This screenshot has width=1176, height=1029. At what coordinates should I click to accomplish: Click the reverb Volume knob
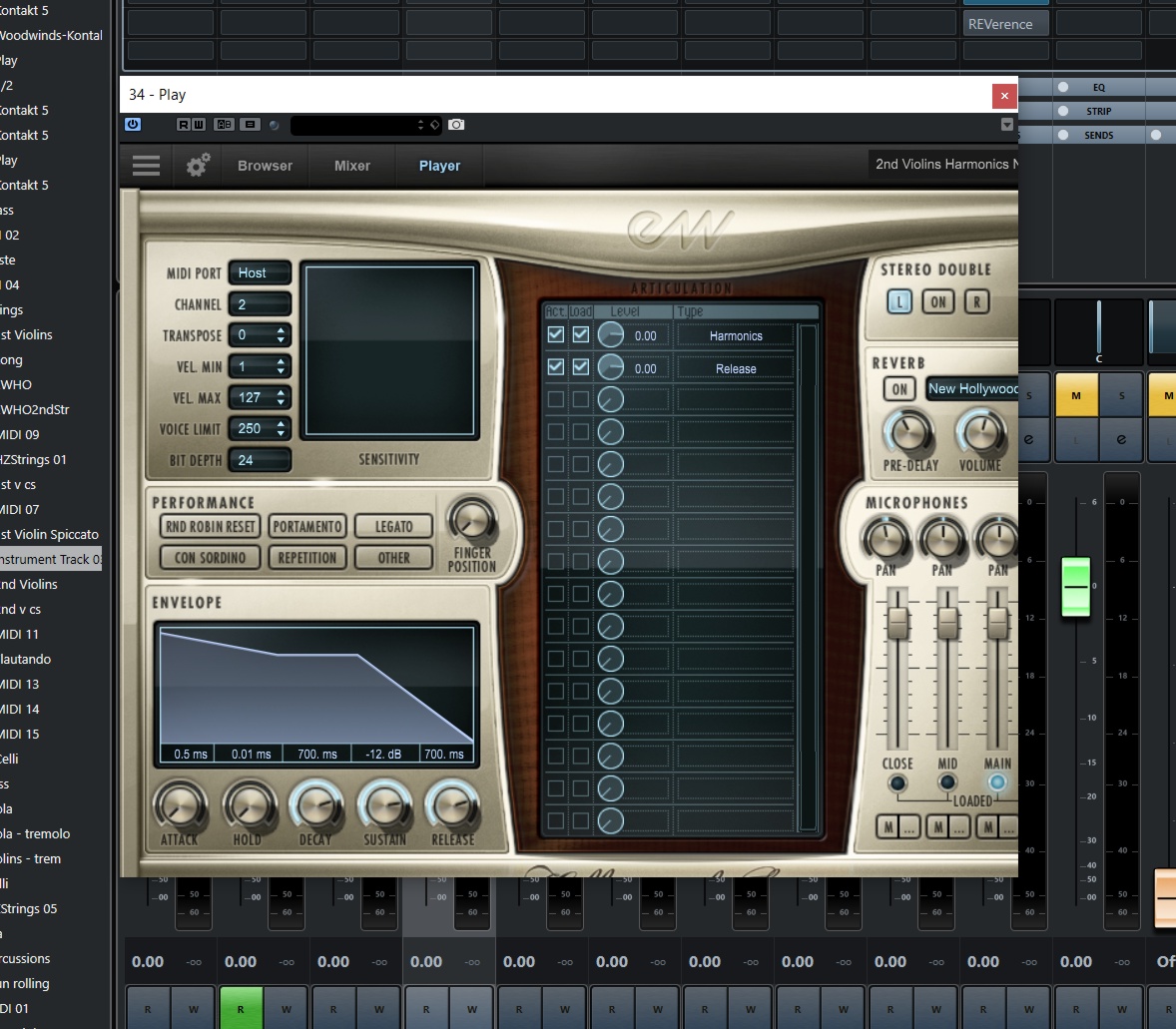click(x=980, y=433)
